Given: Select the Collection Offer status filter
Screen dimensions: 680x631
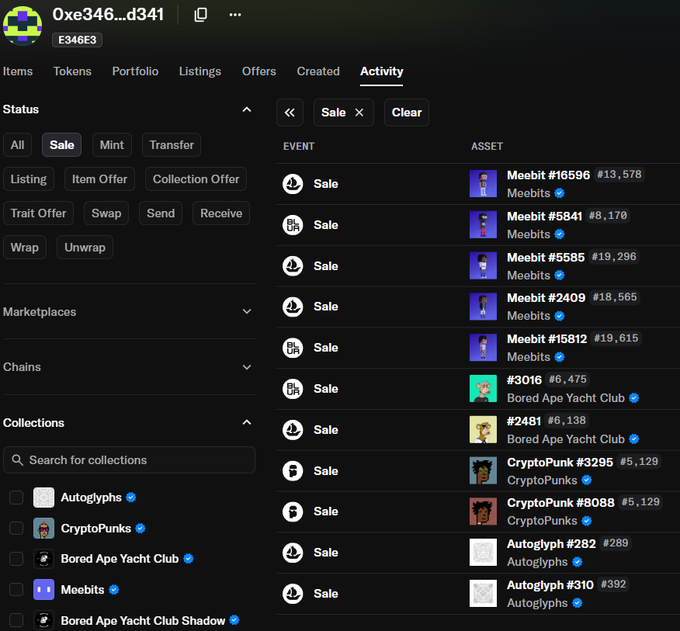Looking at the screenshot, I should click(196, 179).
